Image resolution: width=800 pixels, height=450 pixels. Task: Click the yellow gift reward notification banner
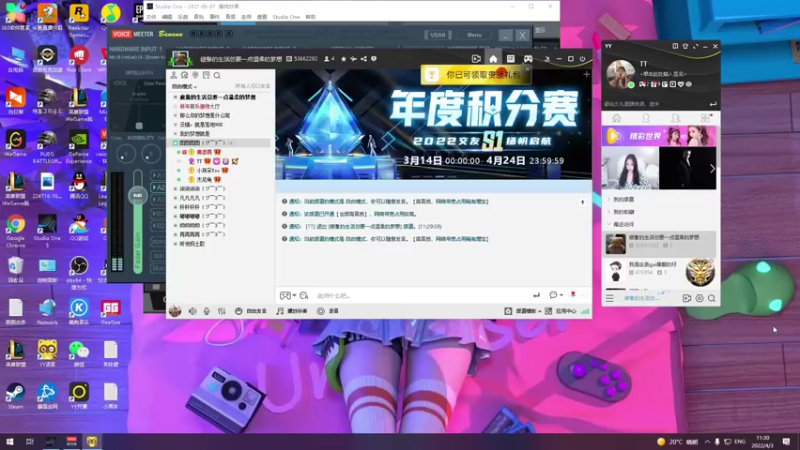point(474,75)
